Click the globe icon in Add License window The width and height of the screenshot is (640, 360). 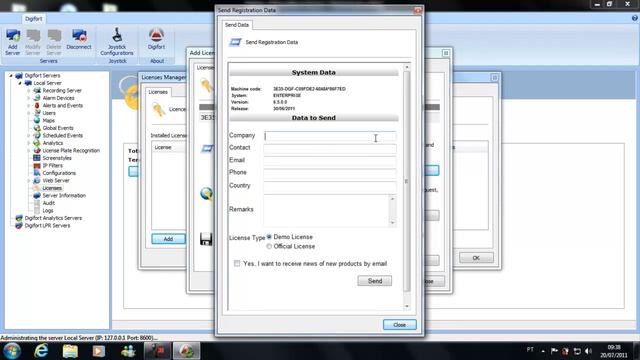click(x=207, y=193)
